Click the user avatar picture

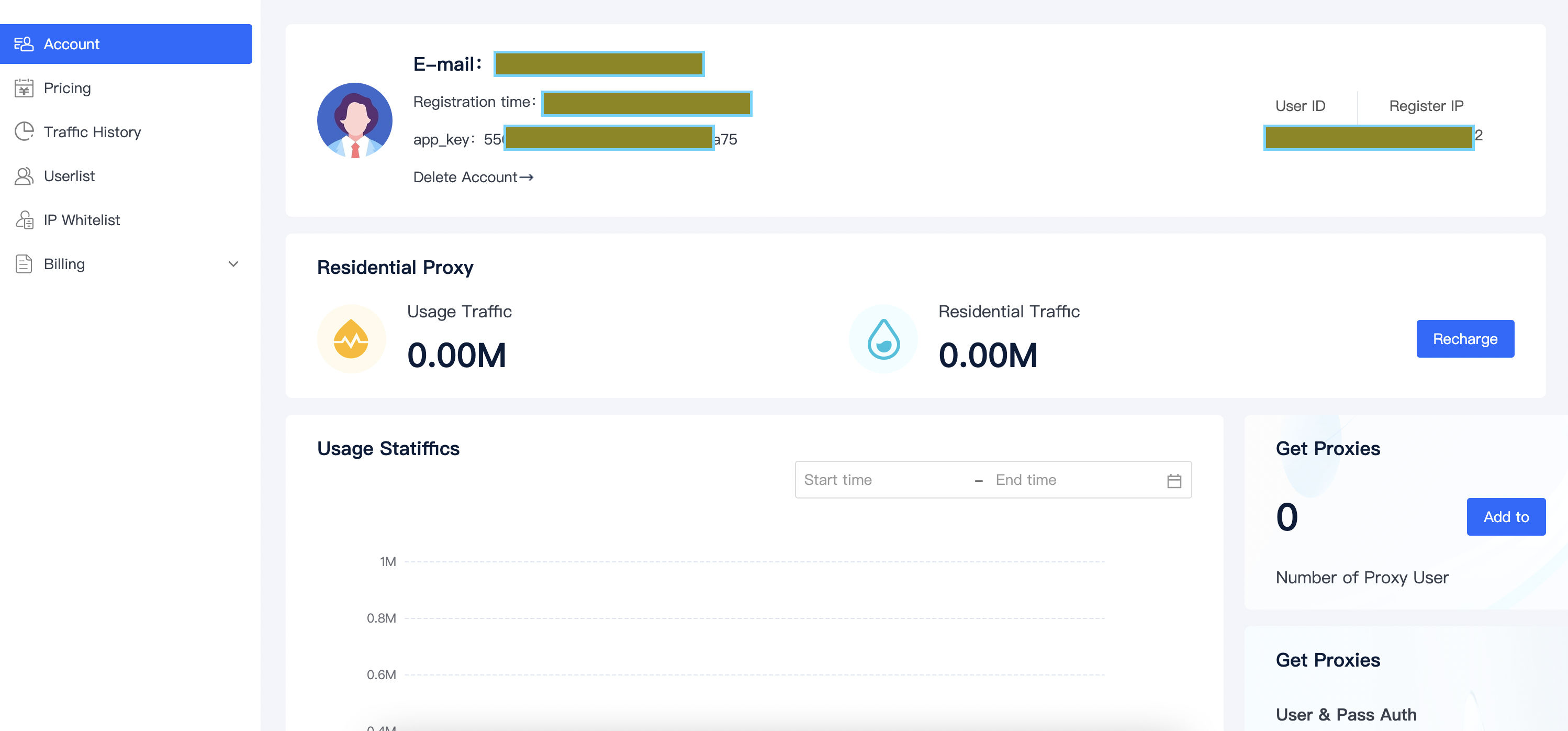pyautogui.click(x=354, y=120)
